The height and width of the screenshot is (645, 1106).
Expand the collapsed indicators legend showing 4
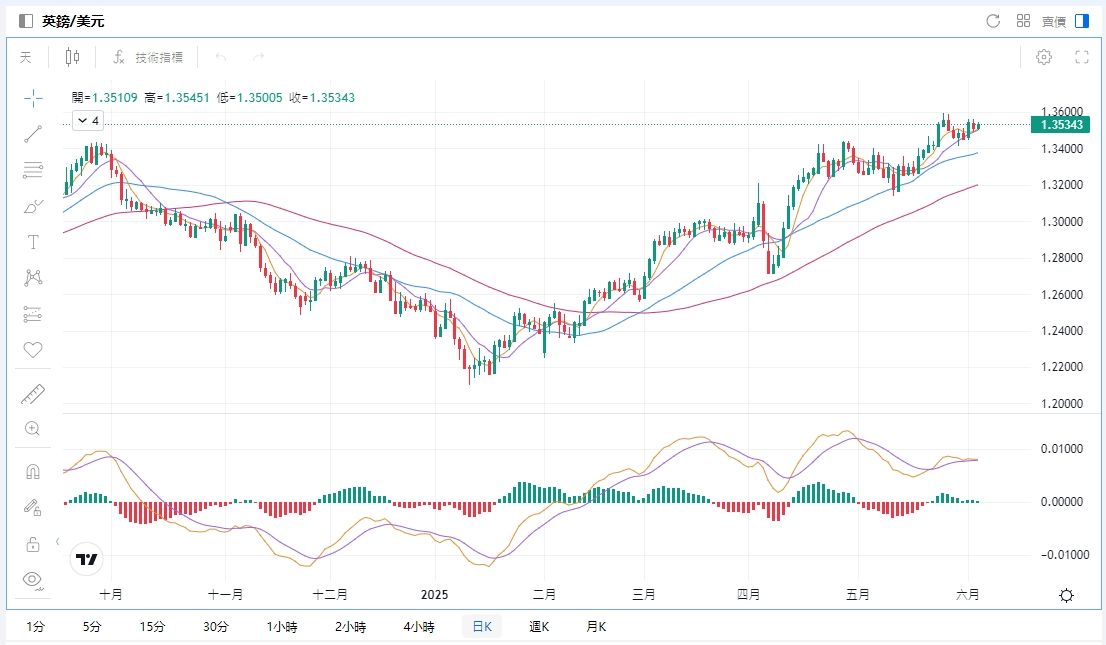click(x=88, y=121)
